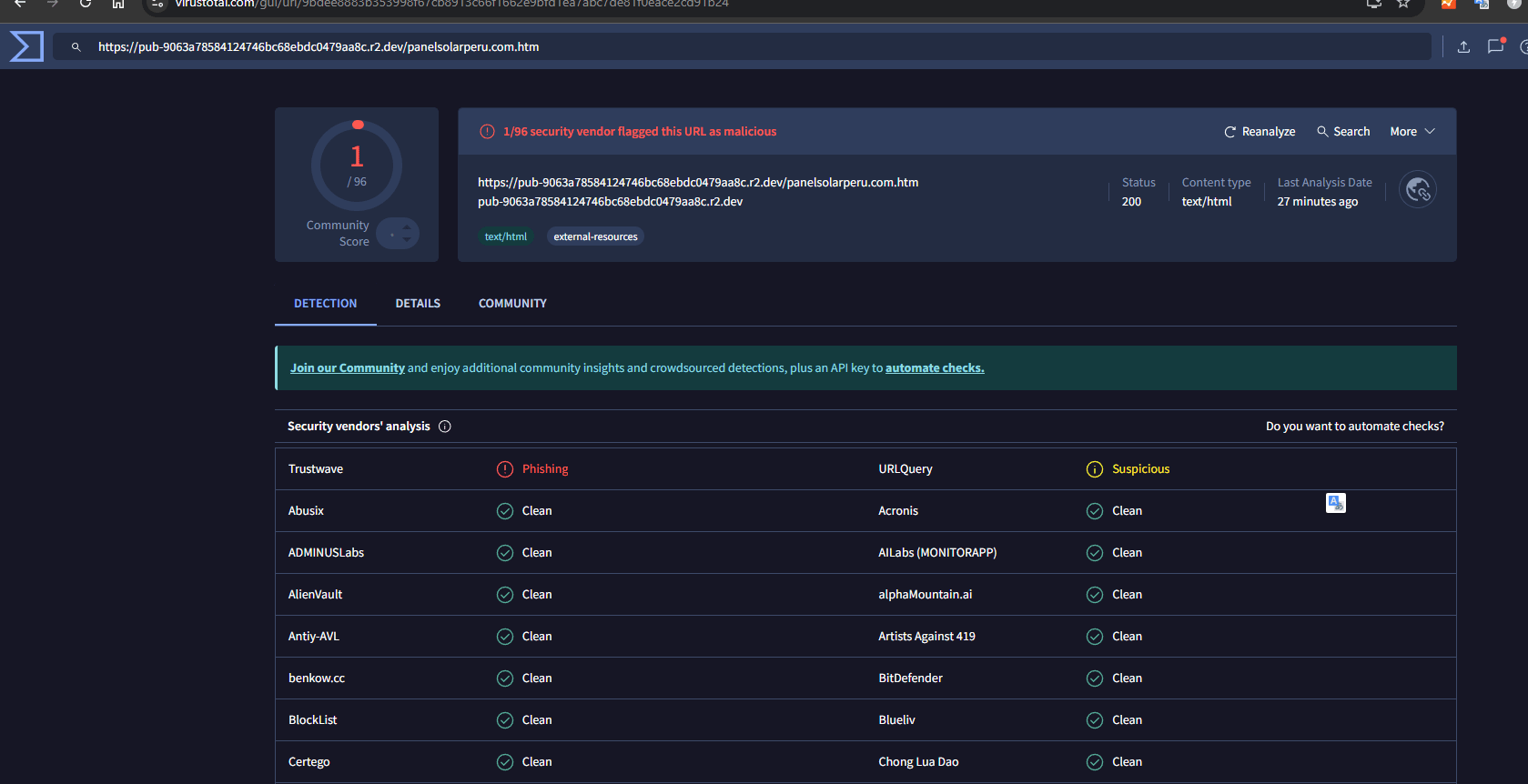Click the external-resources tag chip
Image resolution: width=1528 pixels, height=784 pixels.
point(595,236)
